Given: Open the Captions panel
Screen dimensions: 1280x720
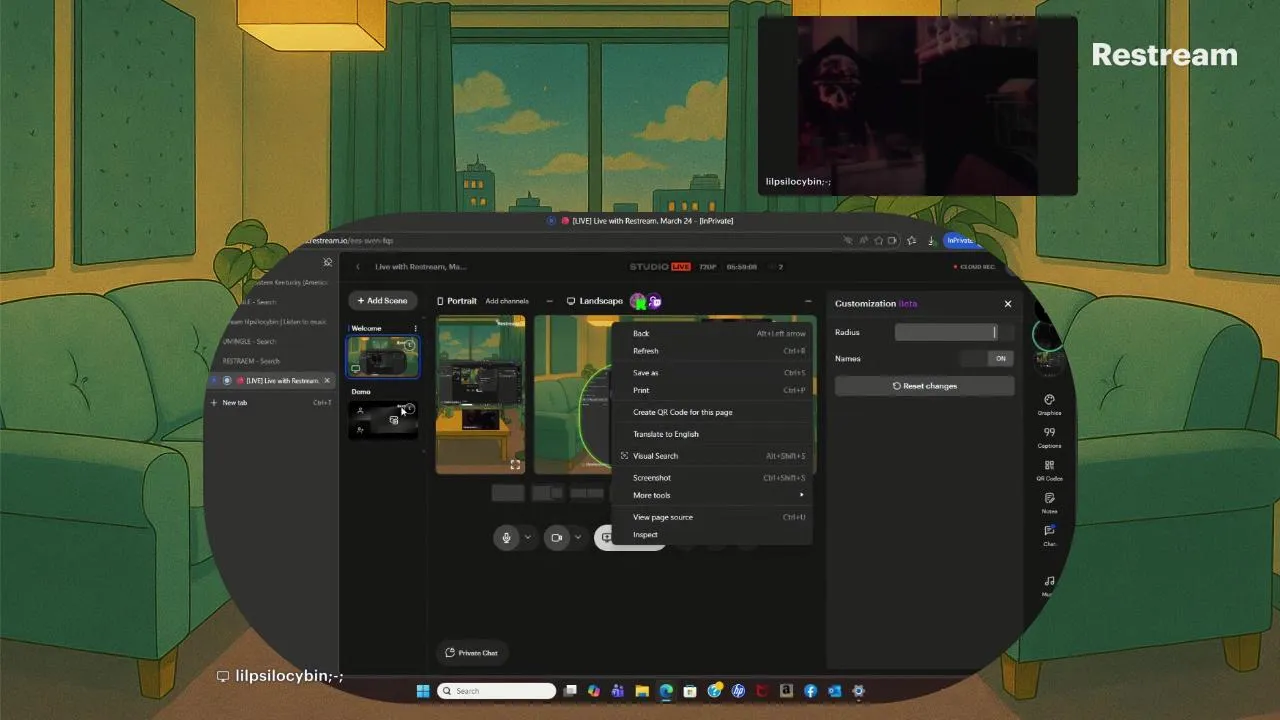Looking at the screenshot, I should [x=1049, y=437].
